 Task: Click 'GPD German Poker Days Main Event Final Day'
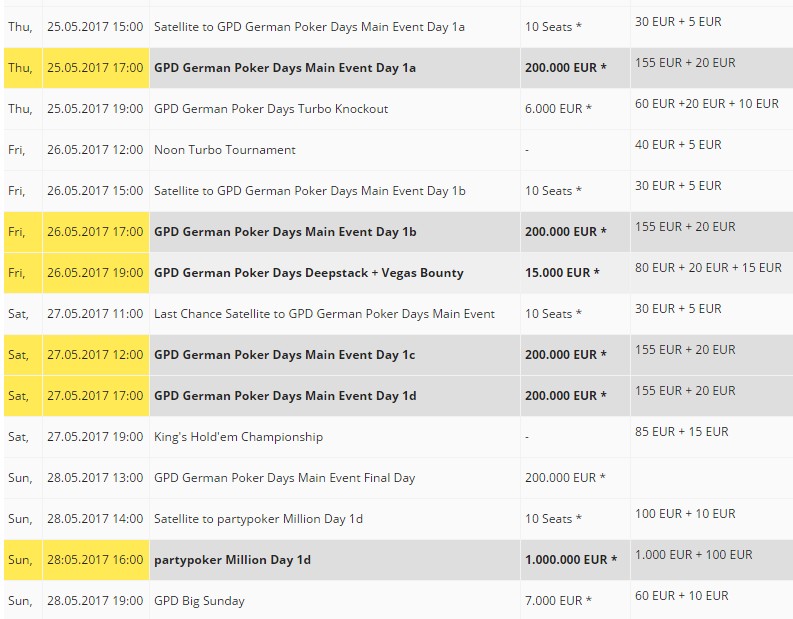click(284, 477)
